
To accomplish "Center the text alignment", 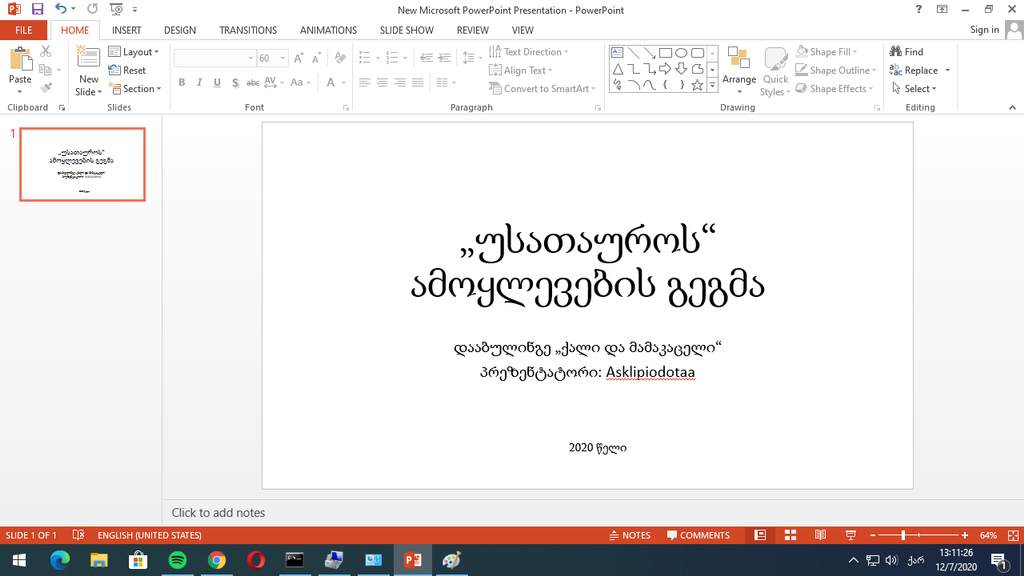I will (x=382, y=82).
